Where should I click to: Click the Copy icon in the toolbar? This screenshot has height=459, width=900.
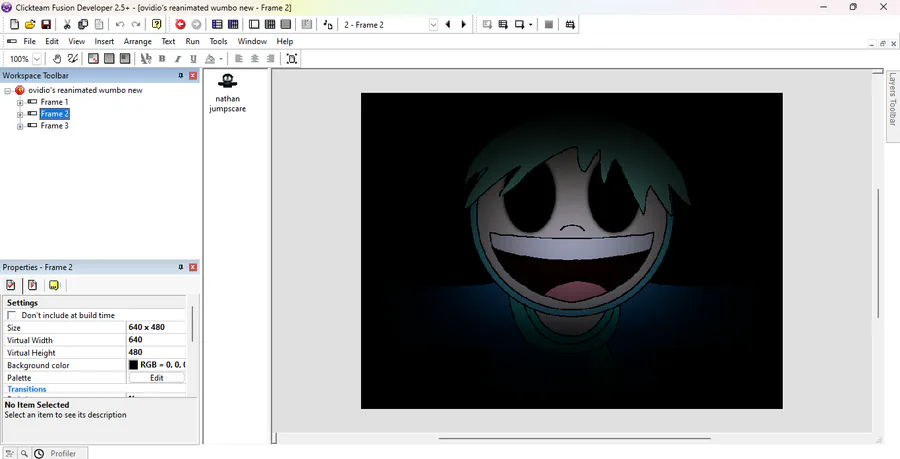click(x=83, y=25)
